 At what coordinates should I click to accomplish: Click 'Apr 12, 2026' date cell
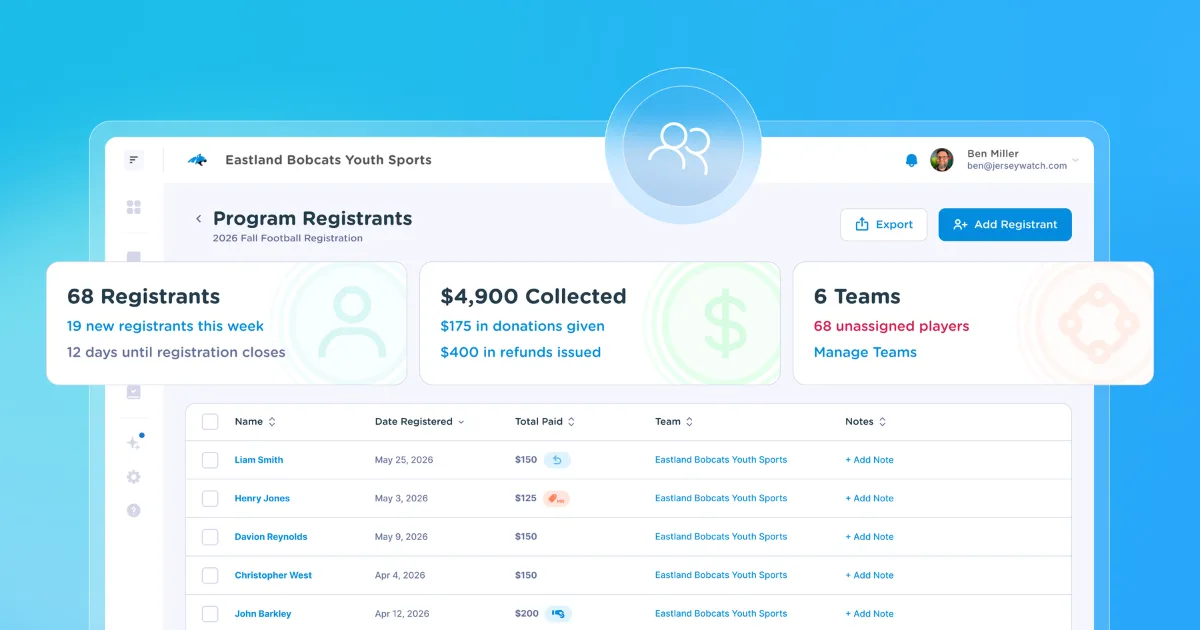click(403, 613)
